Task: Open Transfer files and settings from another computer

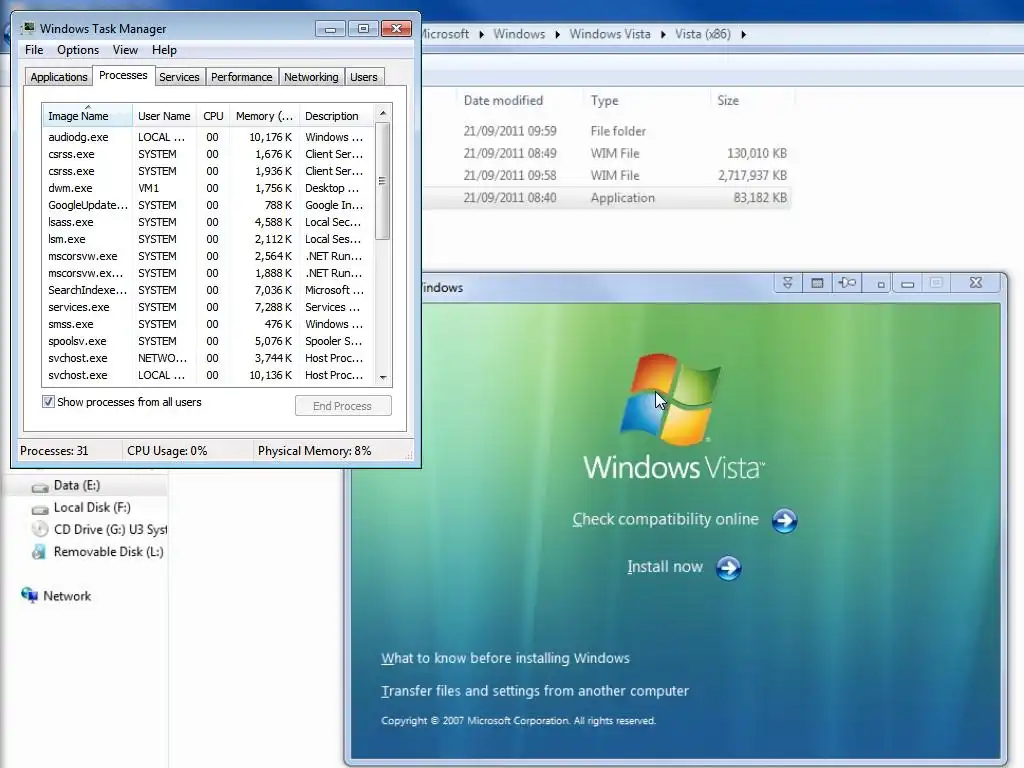Action: pos(535,691)
